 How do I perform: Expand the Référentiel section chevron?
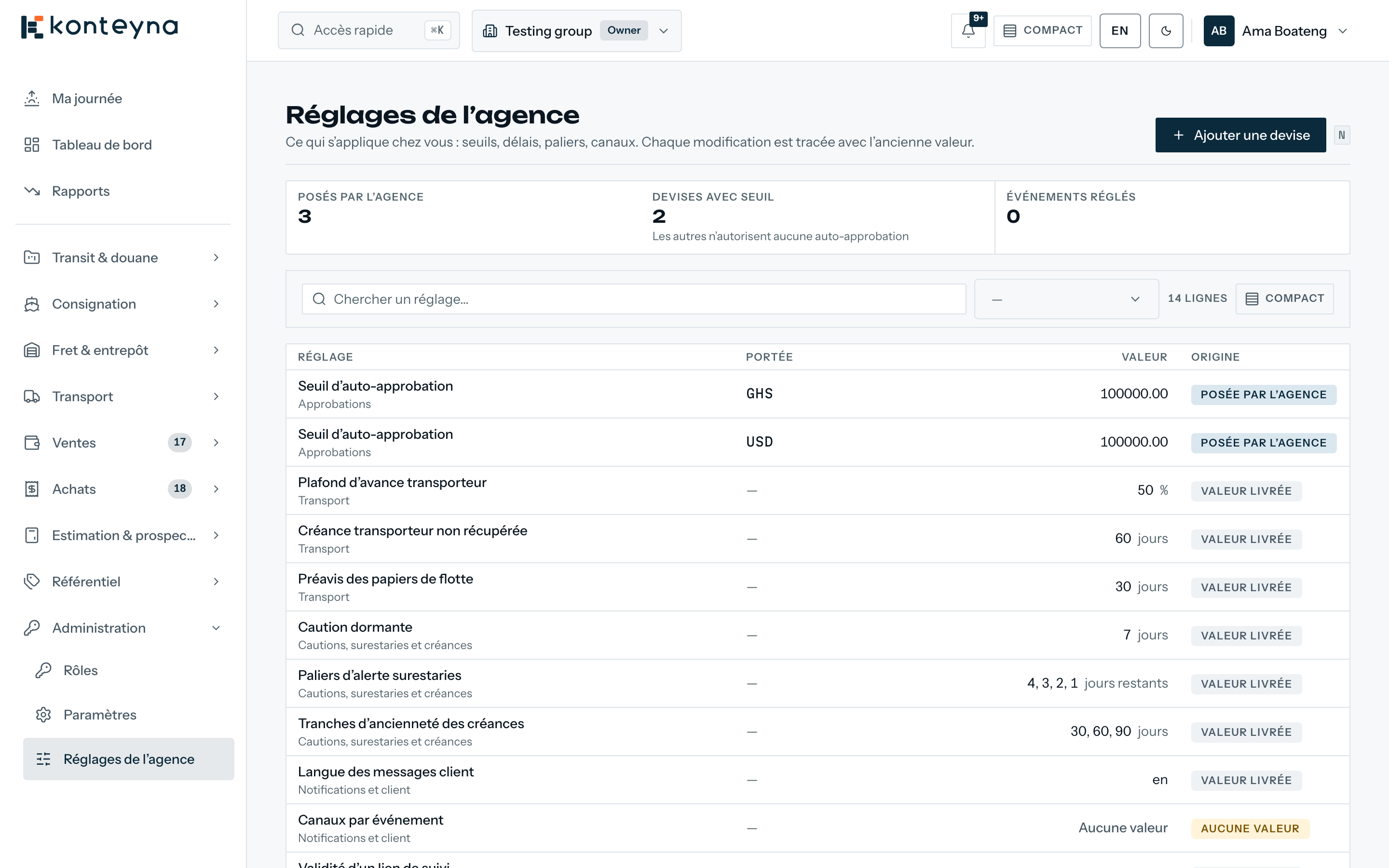pos(217,582)
